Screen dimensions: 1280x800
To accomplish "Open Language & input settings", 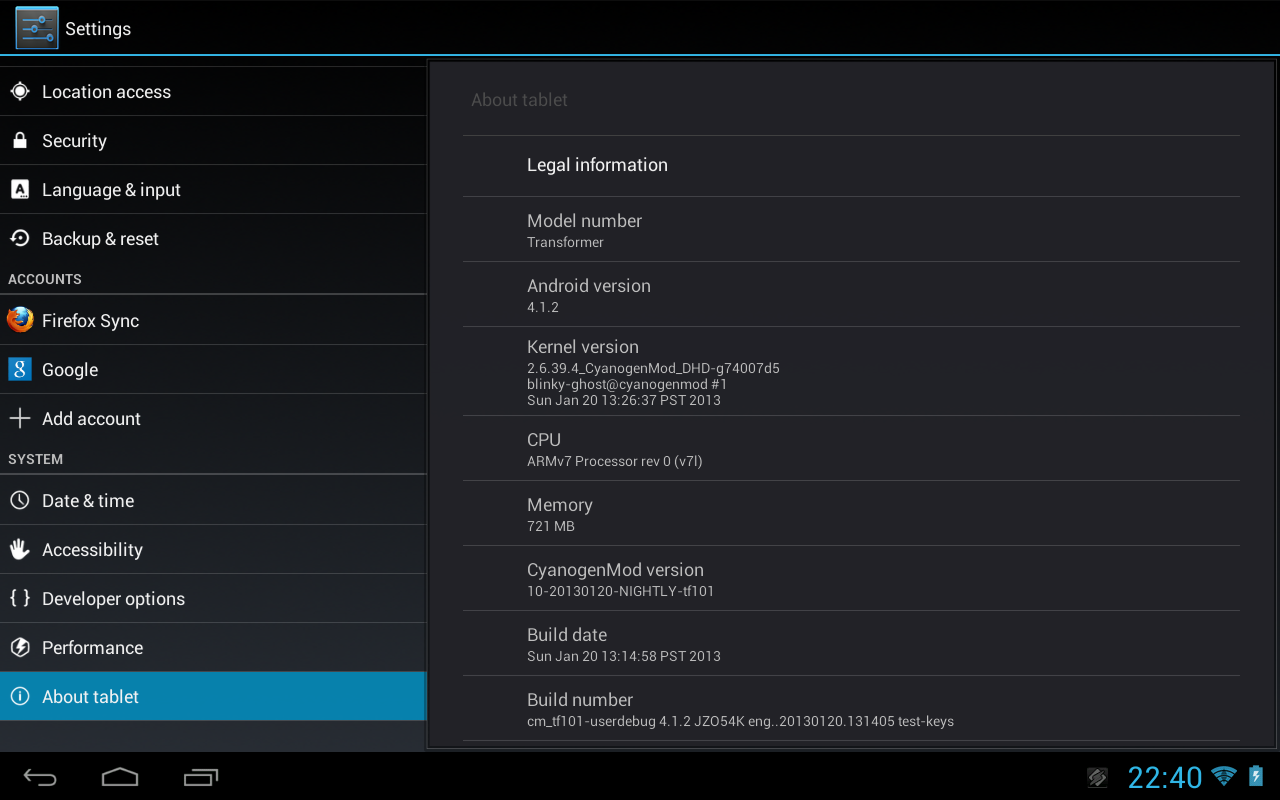I will tap(213, 190).
